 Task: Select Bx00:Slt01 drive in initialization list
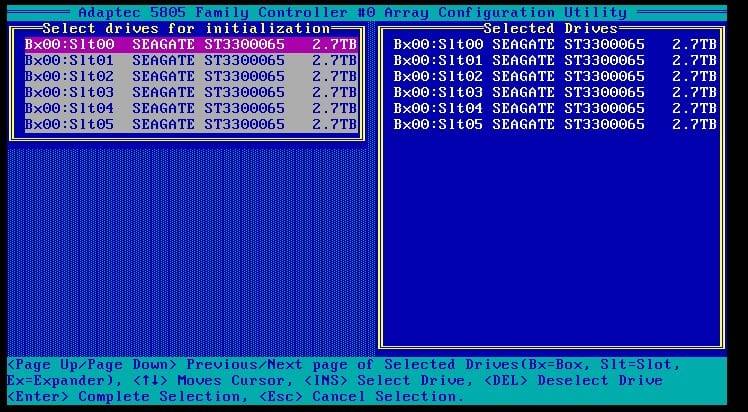(x=191, y=61)
